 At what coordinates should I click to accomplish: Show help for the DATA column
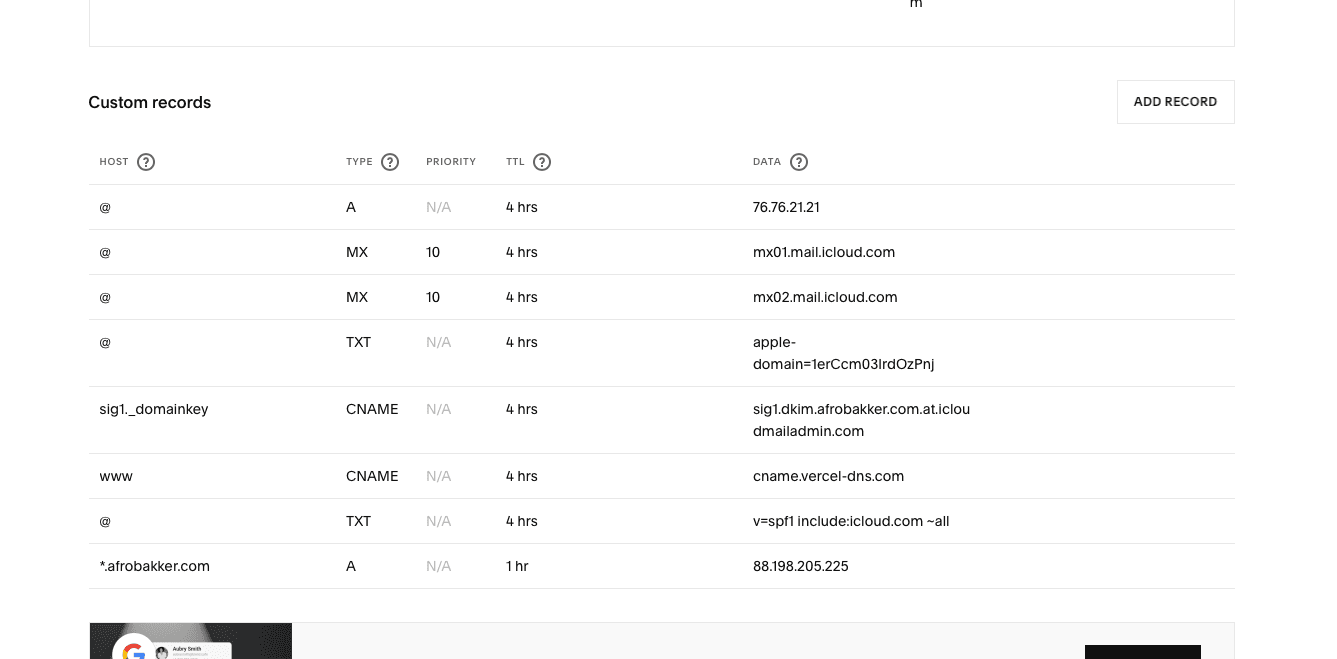(799, 162)
